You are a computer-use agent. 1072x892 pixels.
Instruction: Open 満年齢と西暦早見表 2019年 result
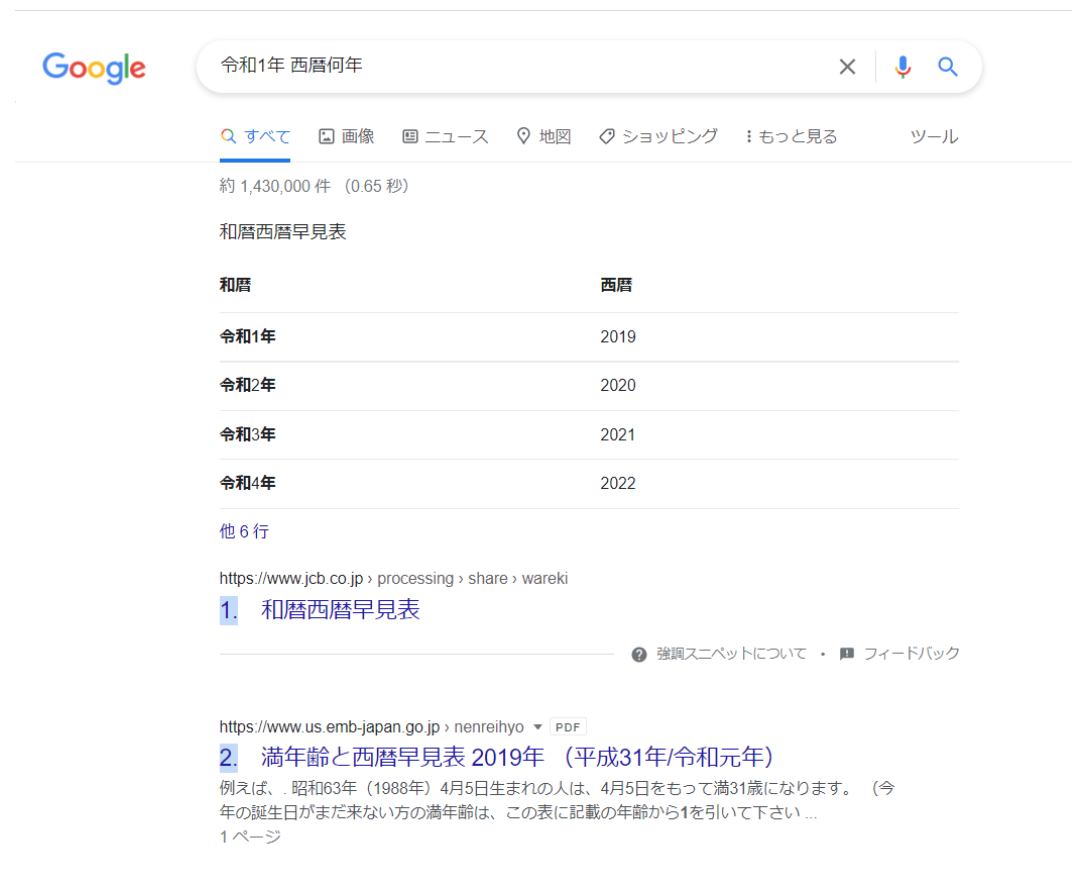coord(517,757)
